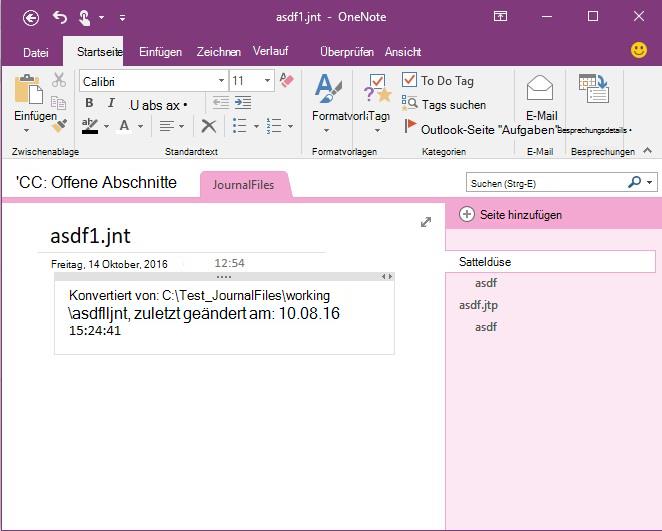Open the font color dropdown arrow
The image size is (662, 531).
141,126
